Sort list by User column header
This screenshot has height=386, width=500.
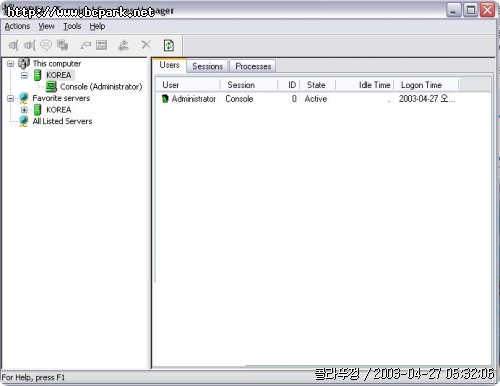188,85
